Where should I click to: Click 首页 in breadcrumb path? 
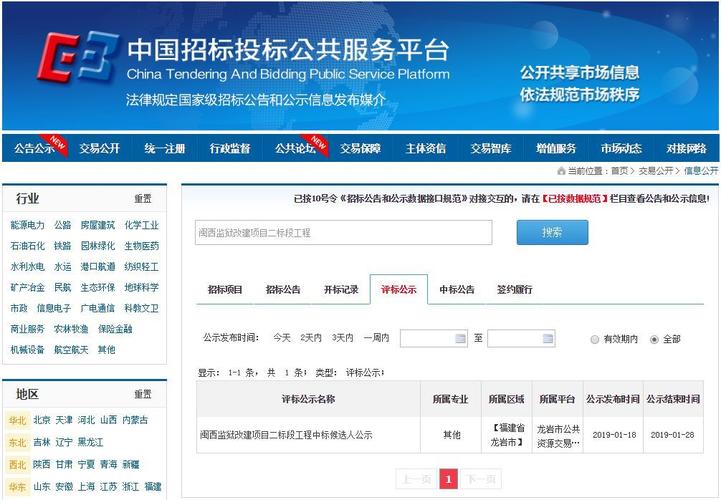[x=619, y=171]
